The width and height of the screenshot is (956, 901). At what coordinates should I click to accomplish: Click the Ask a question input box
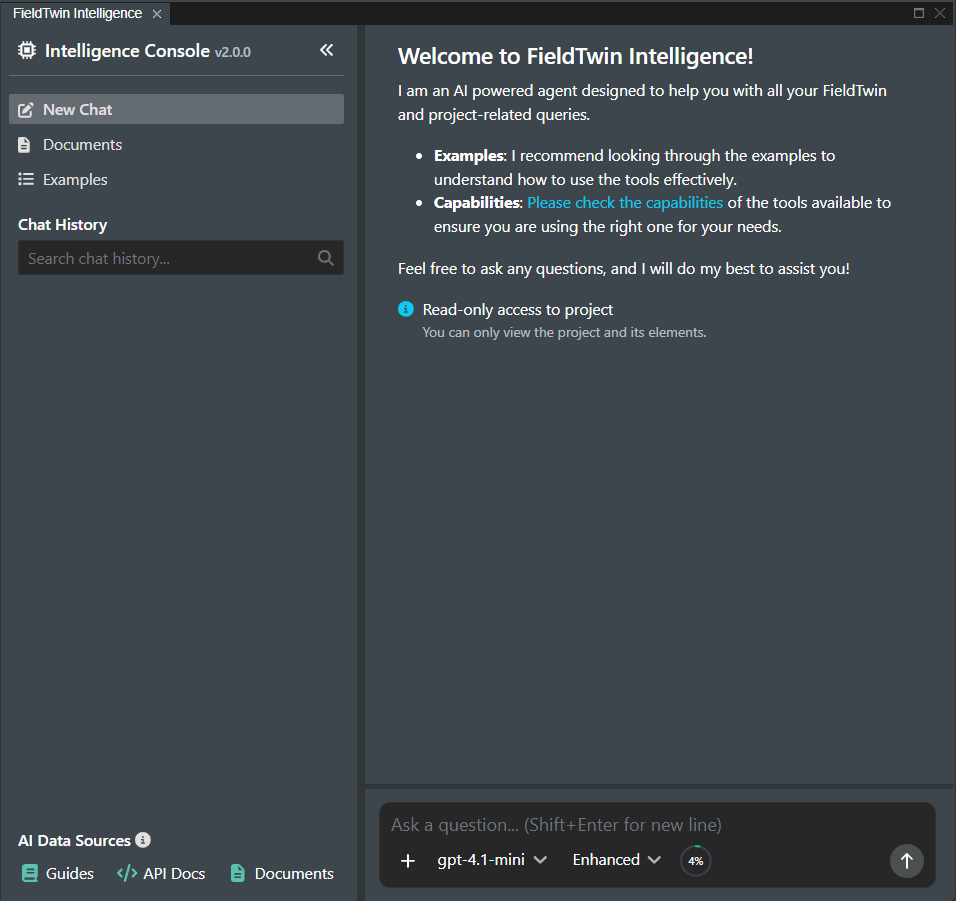656,825
